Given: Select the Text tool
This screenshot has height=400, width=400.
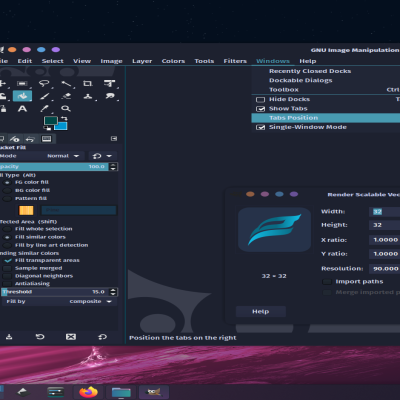Looking at the screenshot, I should 22,109.
